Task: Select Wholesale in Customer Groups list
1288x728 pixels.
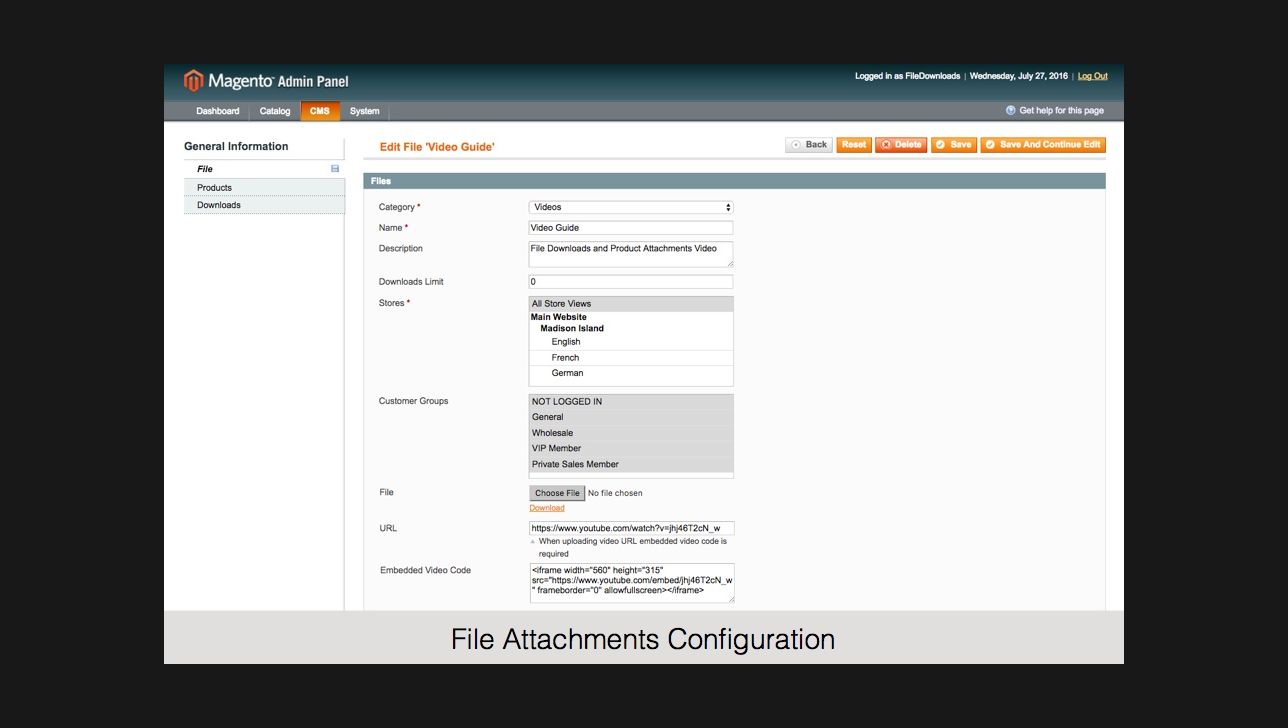Action: click(x=552, y=433)
